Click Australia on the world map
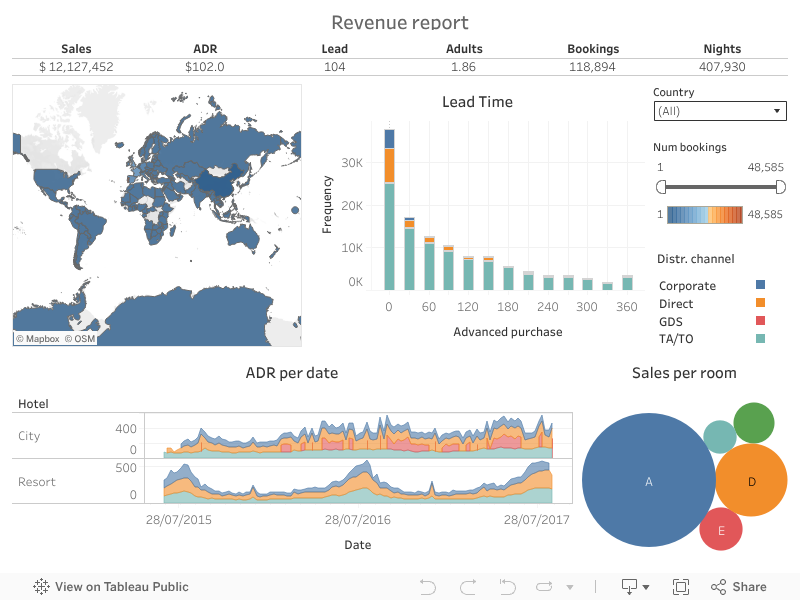Screen dimensions: 800x600 coord(243,237)
